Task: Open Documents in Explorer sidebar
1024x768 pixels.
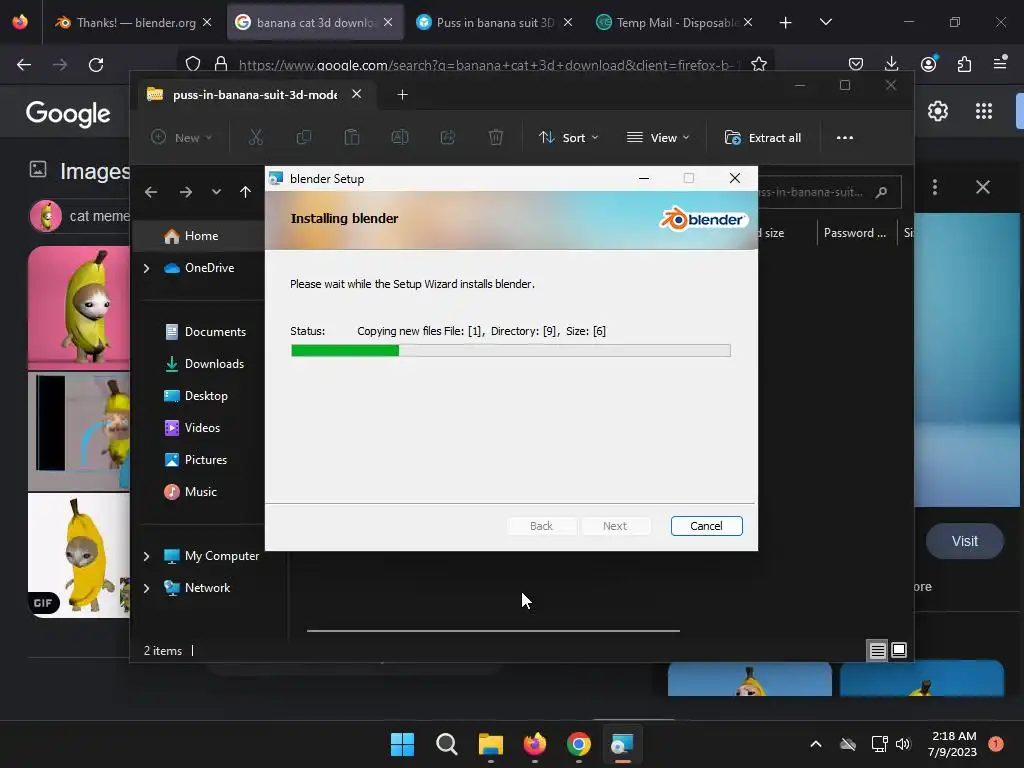Action: point(205,332)
